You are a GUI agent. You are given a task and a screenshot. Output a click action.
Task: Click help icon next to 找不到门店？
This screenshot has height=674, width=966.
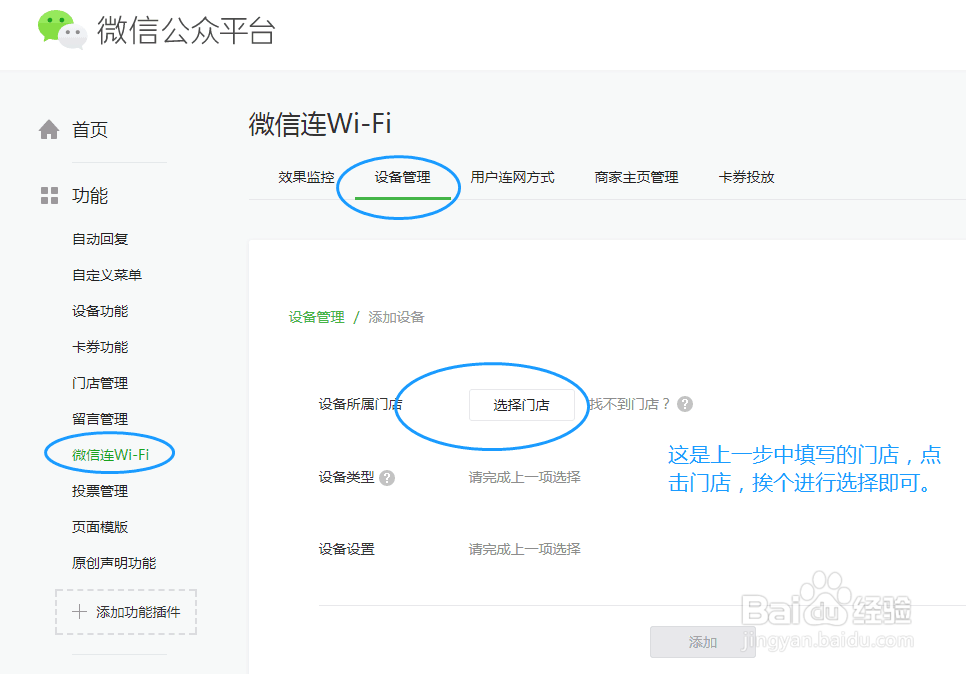tap(684, 404)
